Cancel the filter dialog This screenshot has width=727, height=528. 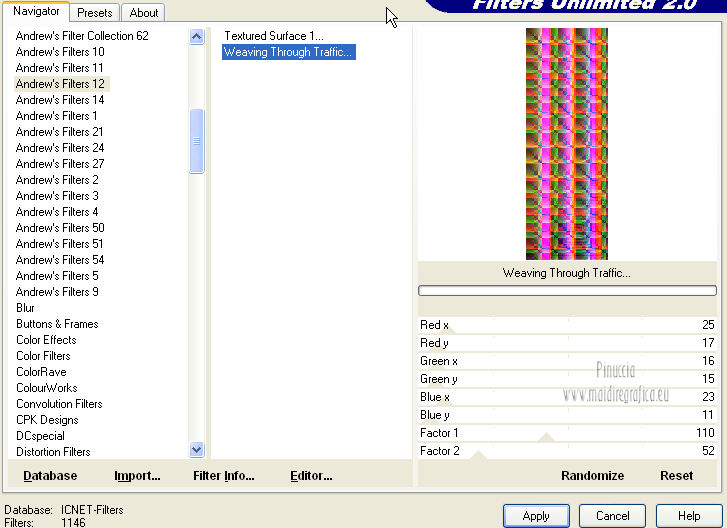tap(612, 516)
